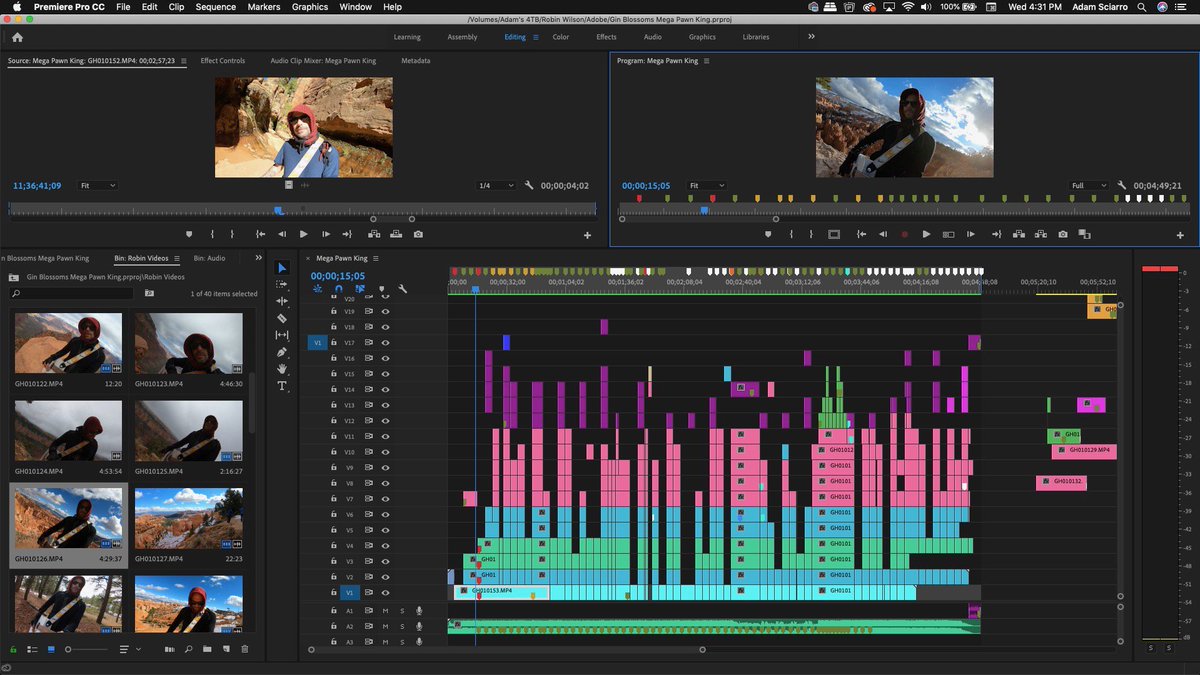Image resolution: width=1200 pixels, height=675 pixels.
Task: Switch project bin to icon view
Action: point(51,649)
